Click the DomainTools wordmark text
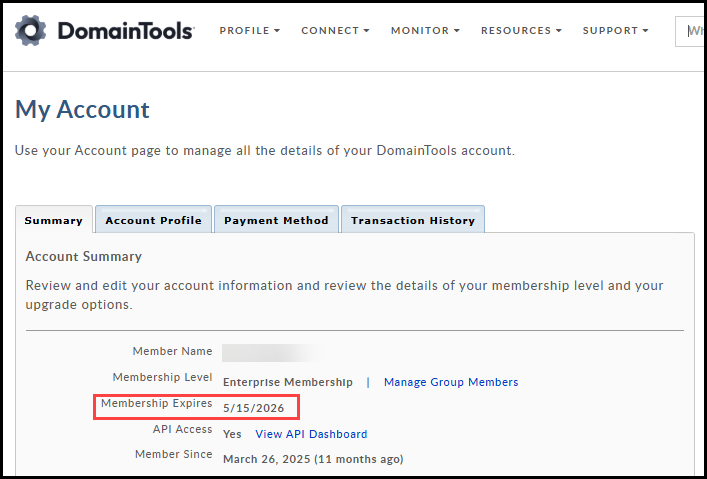707x479 pixels. coord(125,31)
